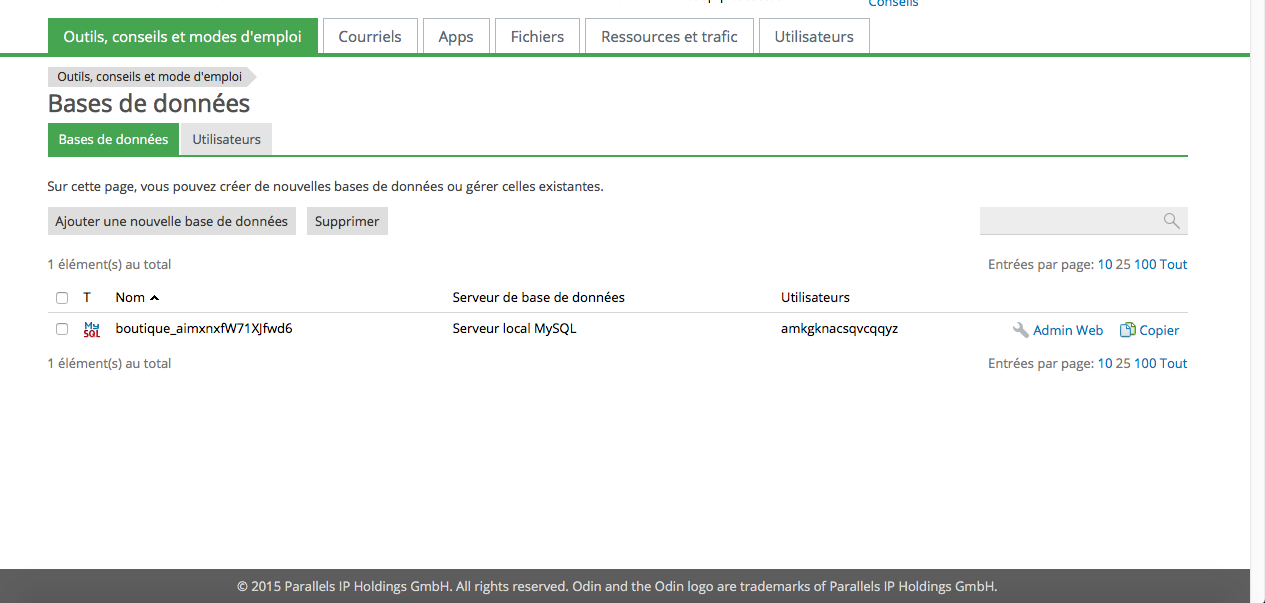Image resolution: width=1265 pixels, height=603 pixels.
Task: Click the Nom sort arrow
Action: 154,298
